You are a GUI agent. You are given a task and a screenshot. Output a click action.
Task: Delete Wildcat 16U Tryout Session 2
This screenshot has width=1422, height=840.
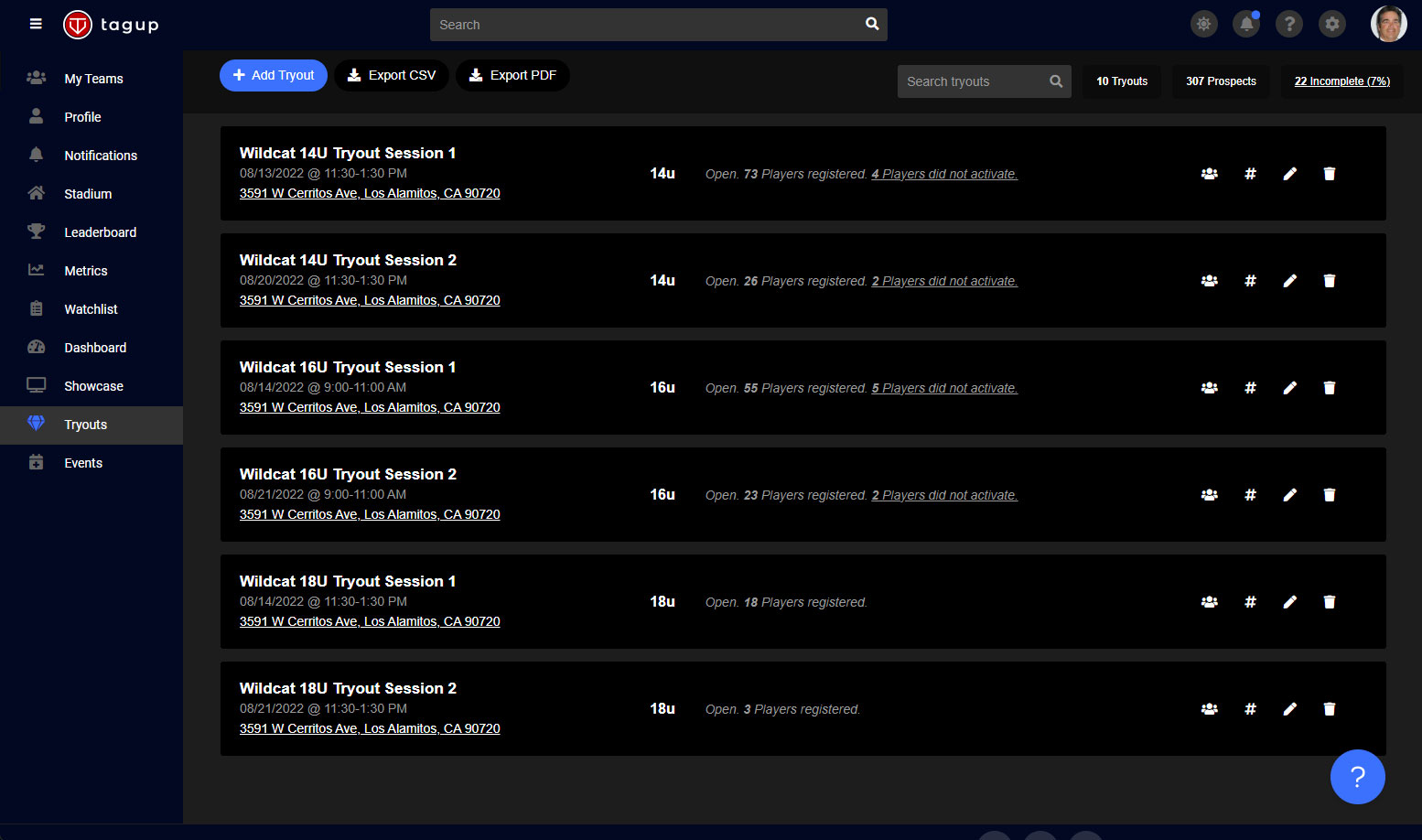coord(1330,495)
